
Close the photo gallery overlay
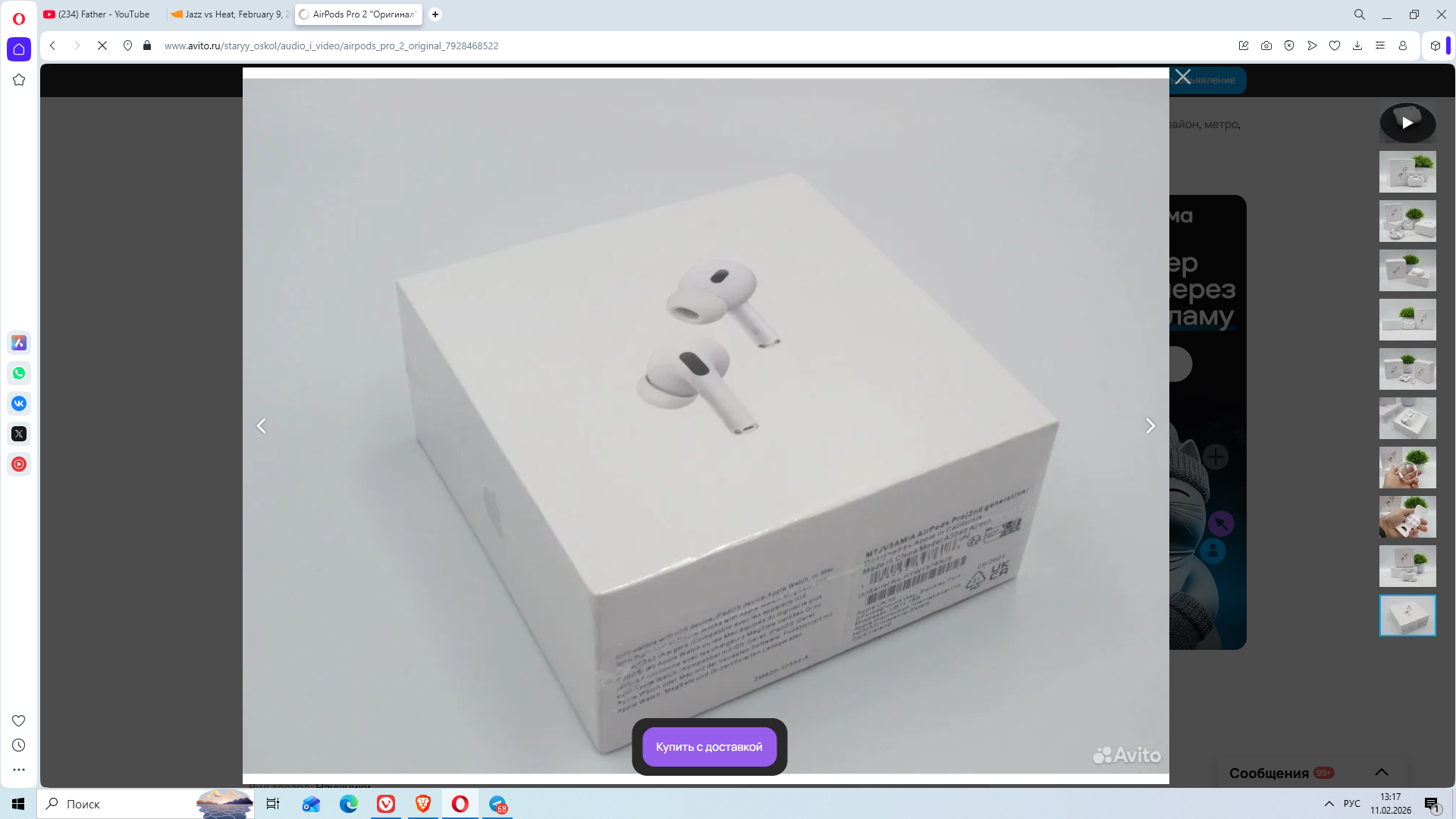pos(1183,77)
